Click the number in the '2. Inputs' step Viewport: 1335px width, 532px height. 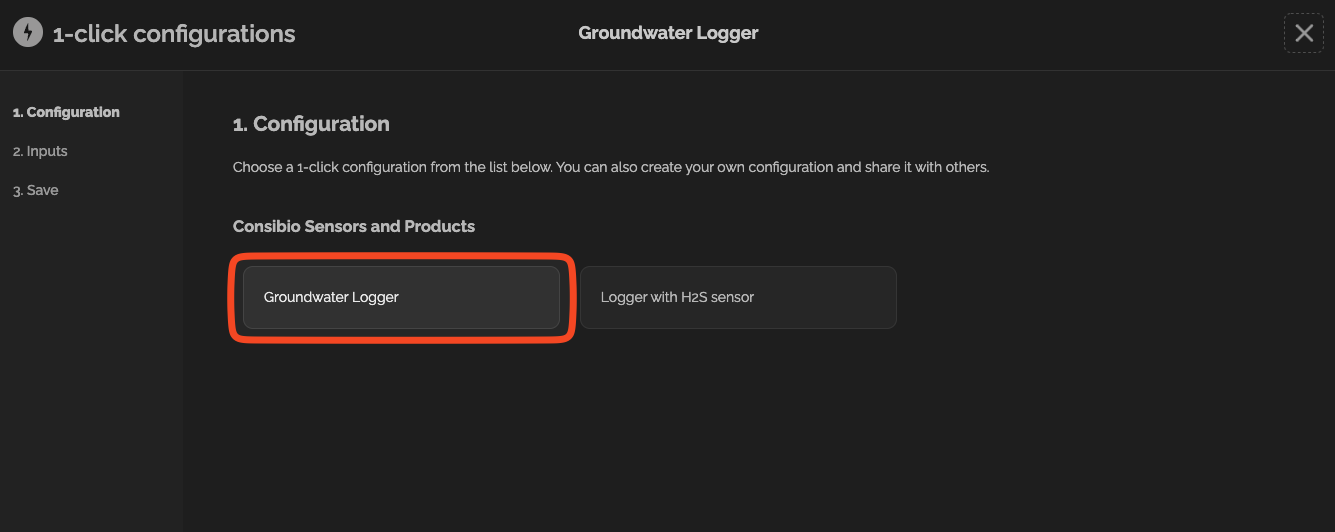point(18,151)
